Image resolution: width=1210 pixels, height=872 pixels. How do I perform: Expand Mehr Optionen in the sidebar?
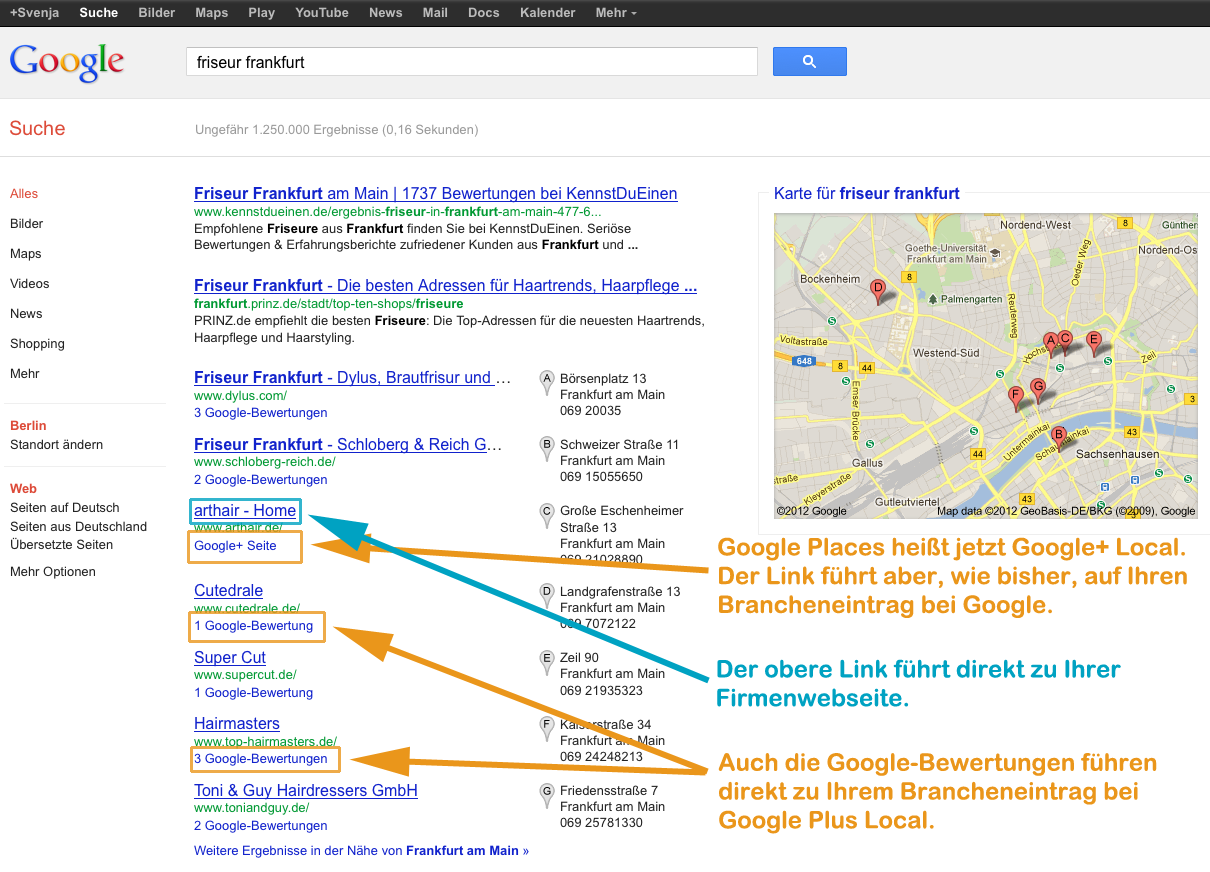click(53, 572)
